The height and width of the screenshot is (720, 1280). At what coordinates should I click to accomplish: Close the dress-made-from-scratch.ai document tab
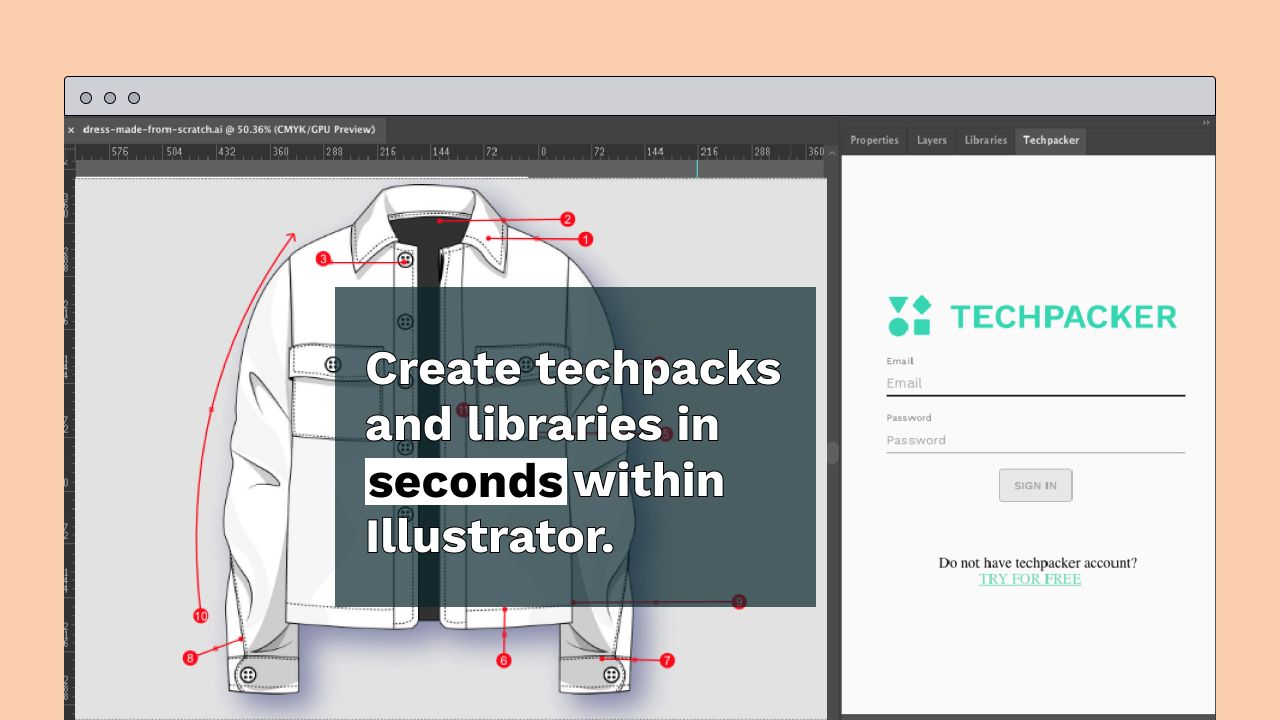pos(71,130)
